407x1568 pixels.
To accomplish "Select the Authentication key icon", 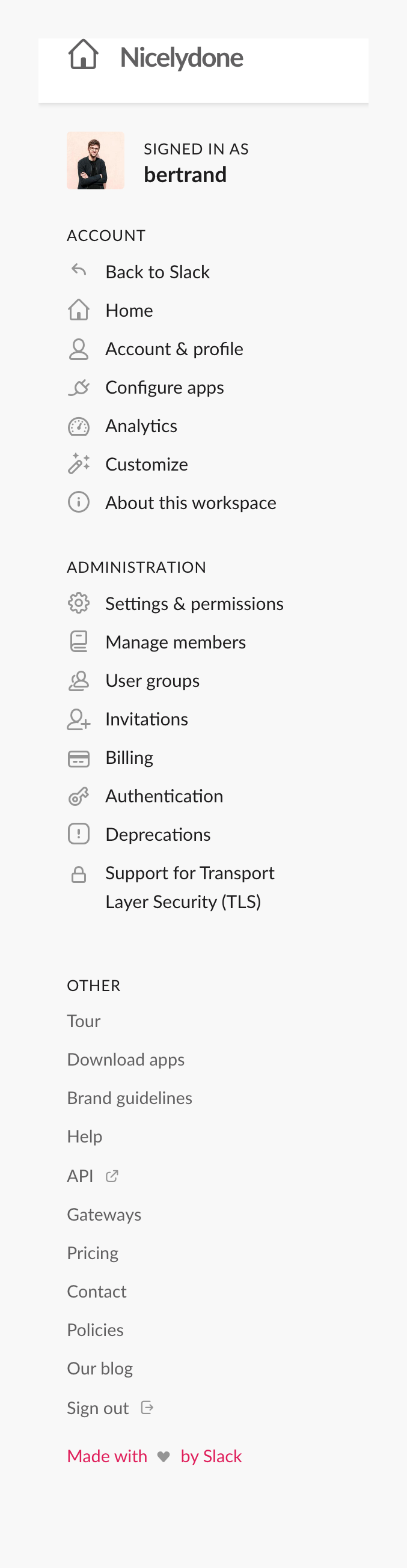I will click(x=79, y=796).
